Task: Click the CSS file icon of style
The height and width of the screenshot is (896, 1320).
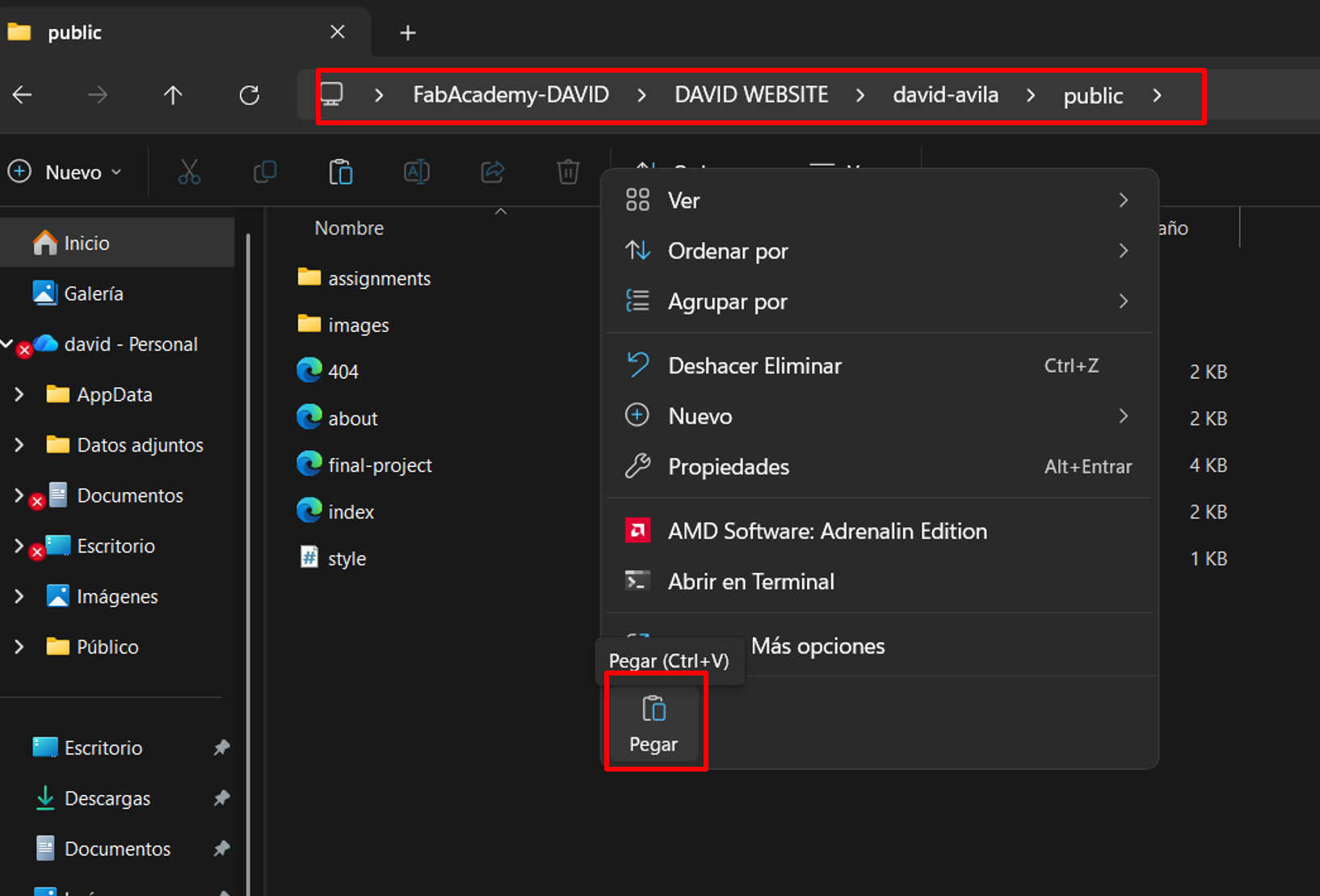Action: [309, 557]
